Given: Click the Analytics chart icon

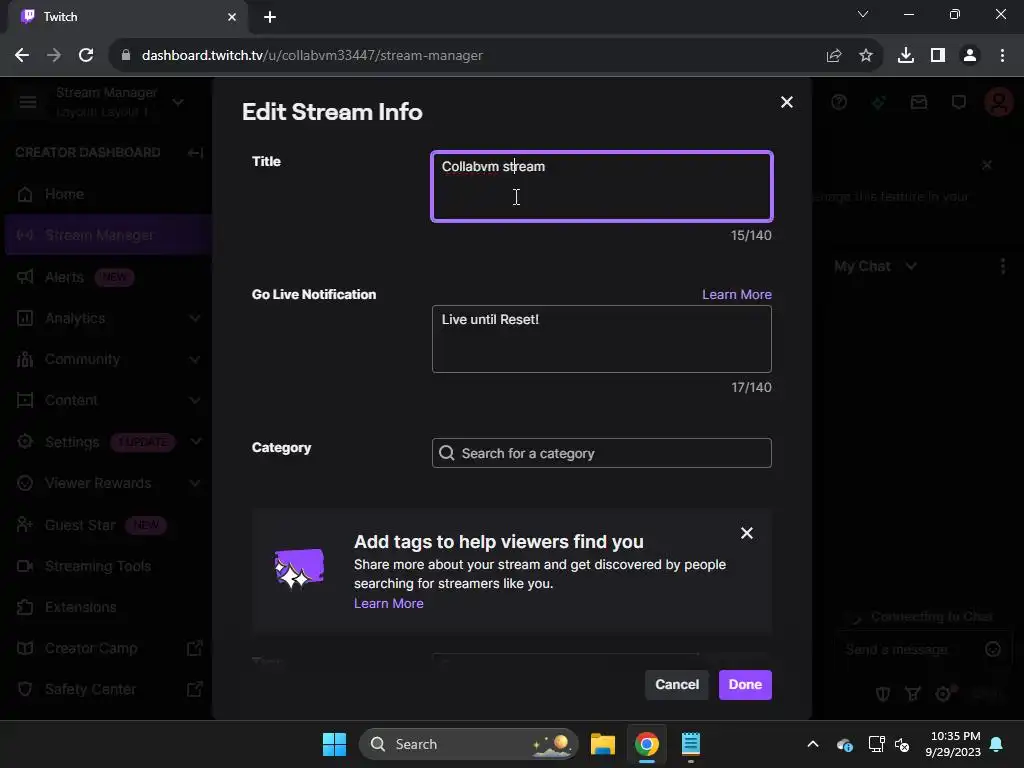Looking at the screenshot, I should [x=25, y=318].
